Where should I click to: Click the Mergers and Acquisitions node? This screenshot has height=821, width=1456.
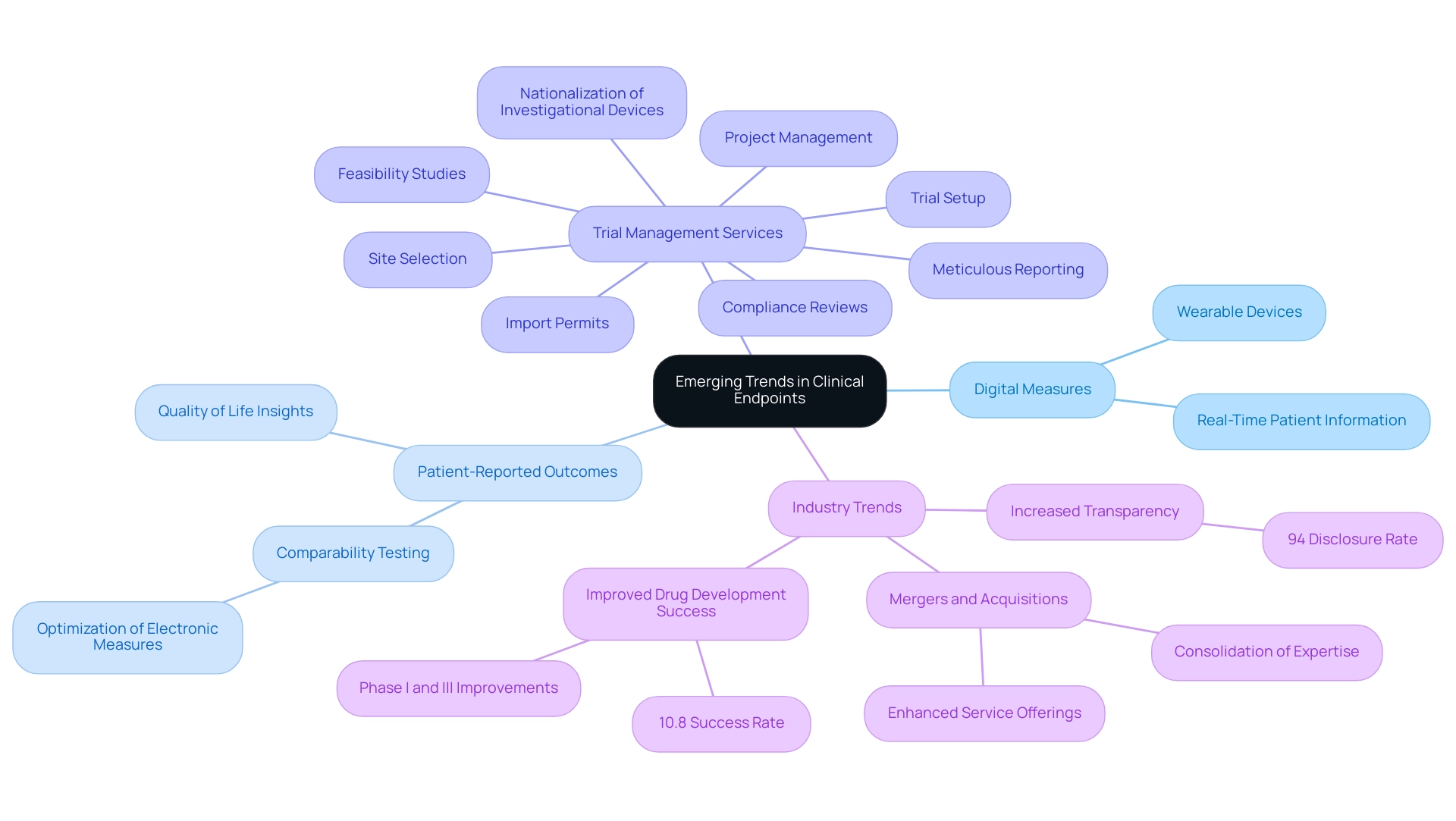tap(988, 601)
